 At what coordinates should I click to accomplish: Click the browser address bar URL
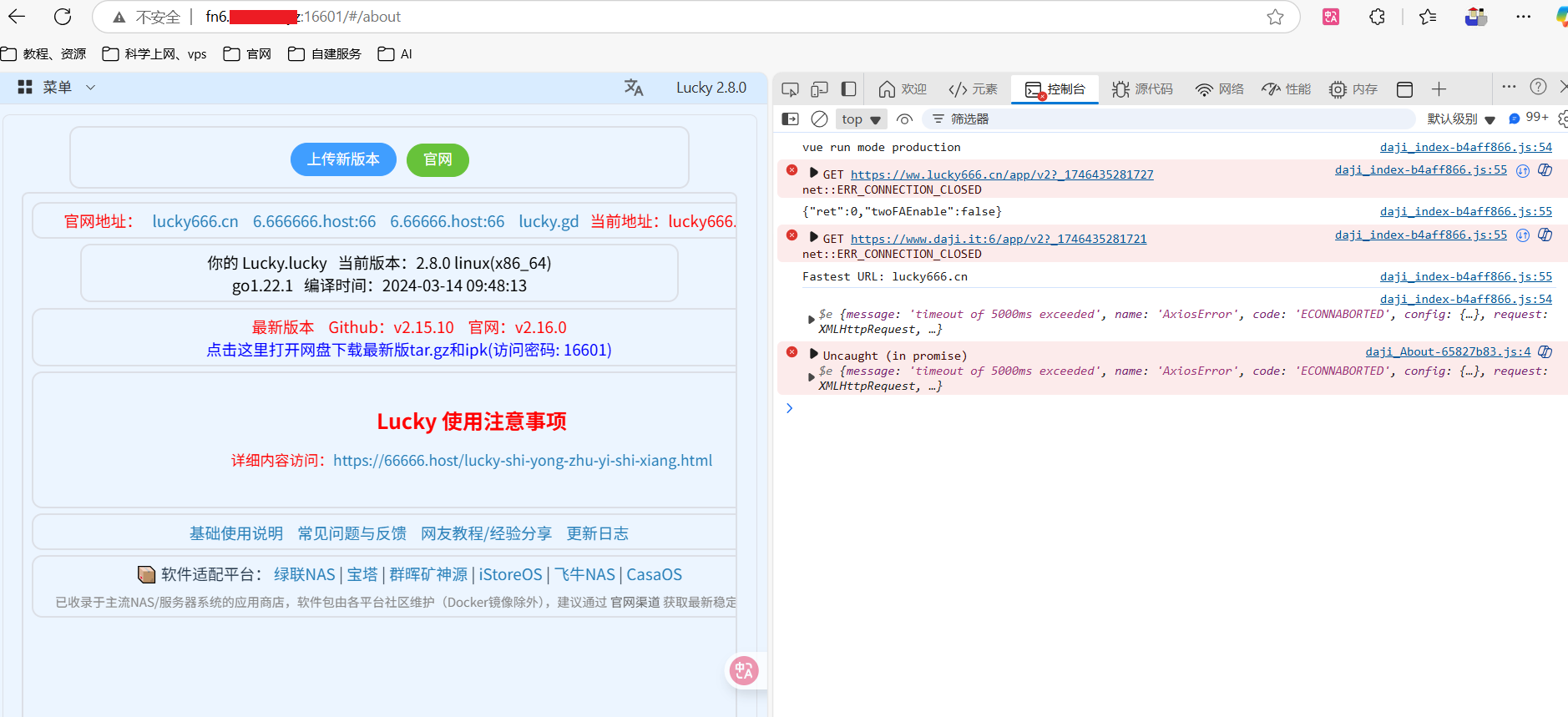303,17
